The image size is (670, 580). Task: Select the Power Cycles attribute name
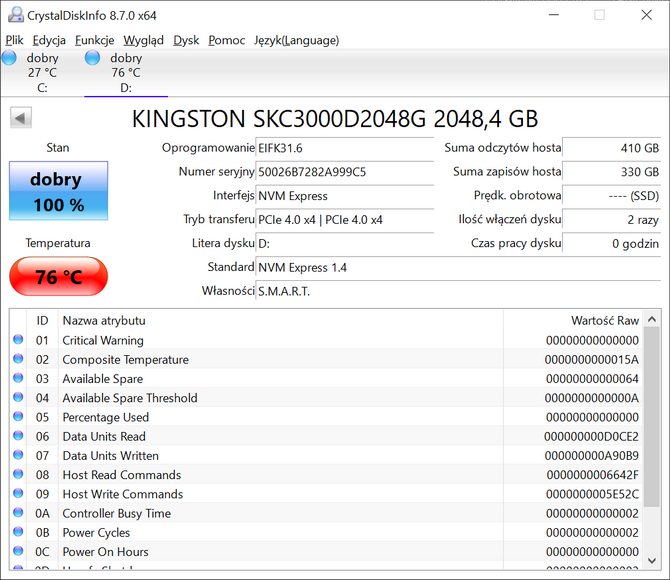click(x=96, y=533)
